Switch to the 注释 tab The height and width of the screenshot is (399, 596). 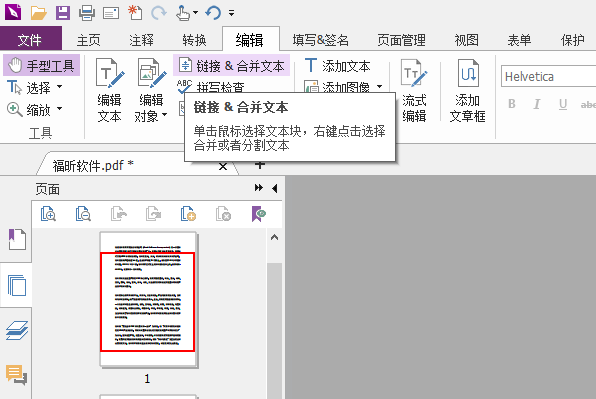pyautogui.click(x=141, y=40)
